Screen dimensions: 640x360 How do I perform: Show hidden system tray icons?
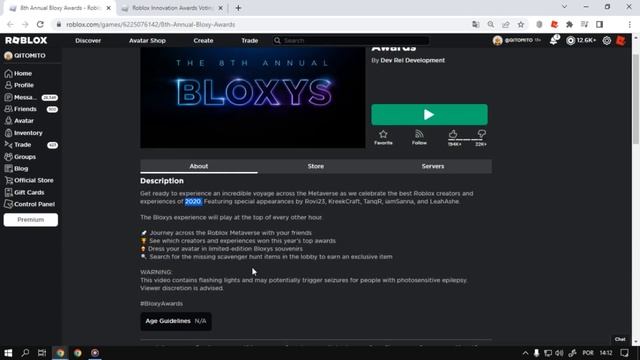pos(525,353)
